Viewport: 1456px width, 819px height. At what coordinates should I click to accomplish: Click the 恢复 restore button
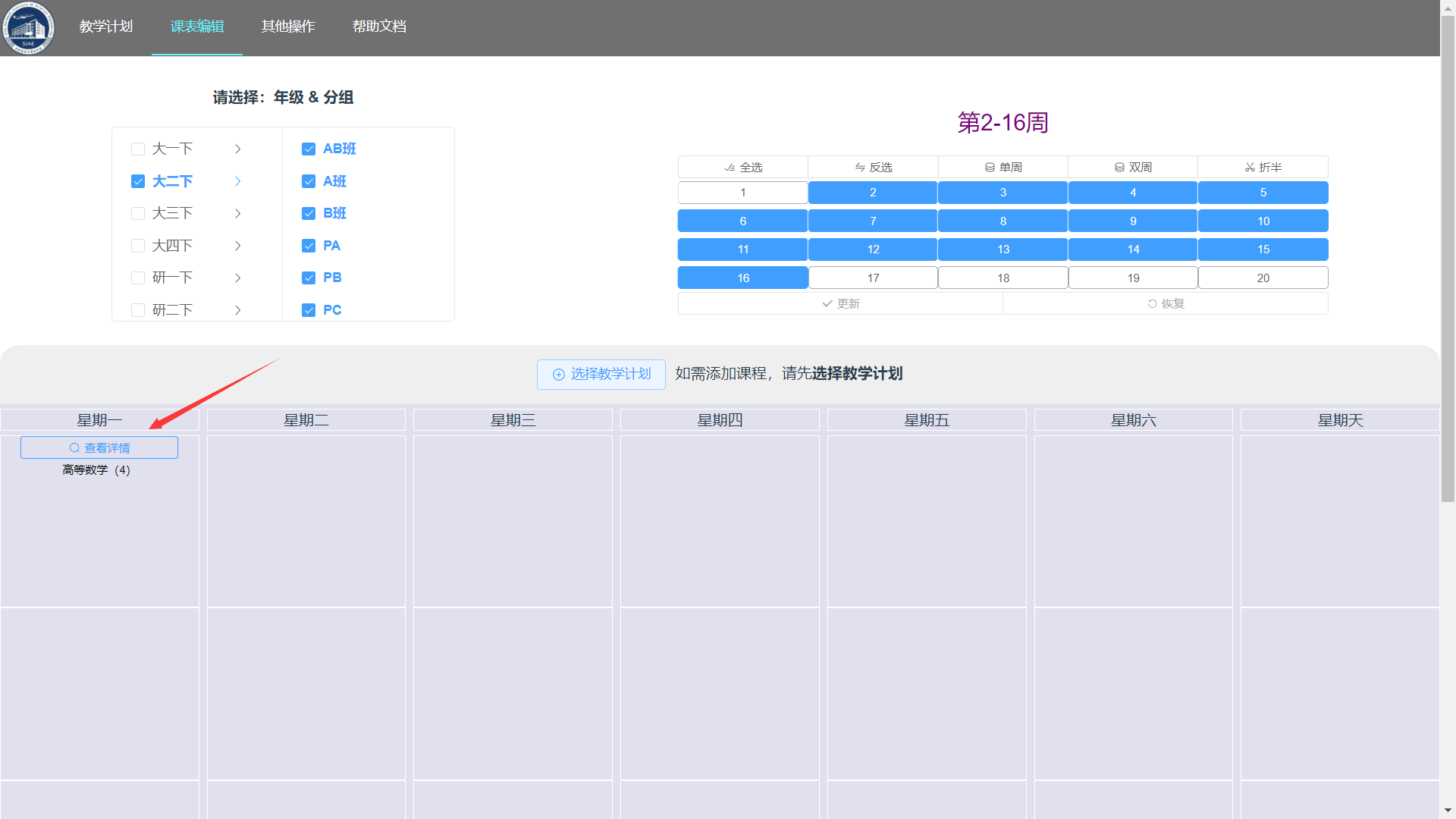click(x=1166, y=303)
